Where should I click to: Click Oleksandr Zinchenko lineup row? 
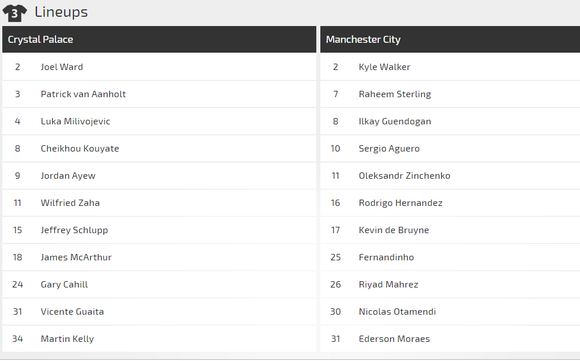[x=450, y=176]
